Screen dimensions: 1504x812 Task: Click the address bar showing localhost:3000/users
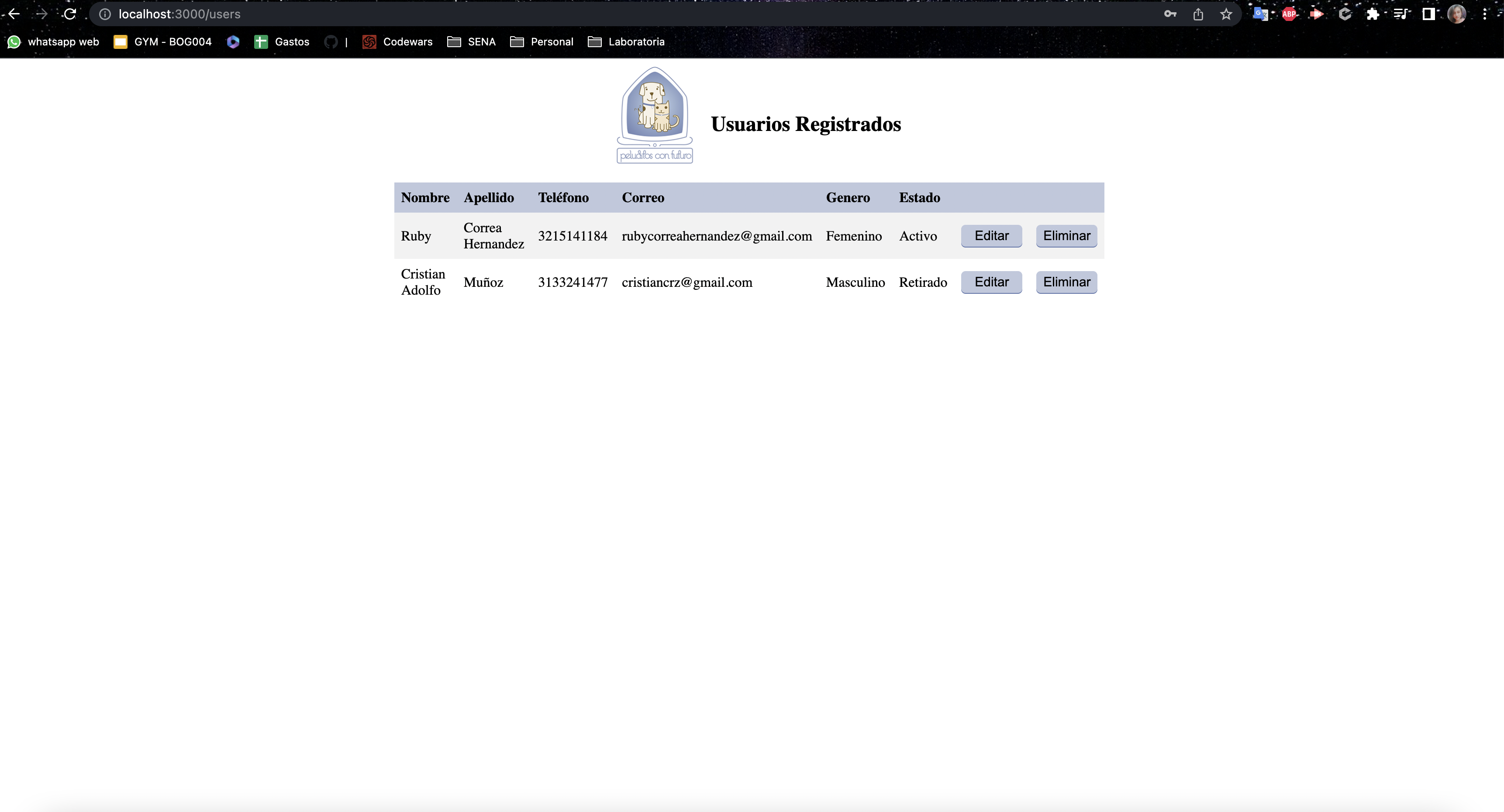[179, 14]
